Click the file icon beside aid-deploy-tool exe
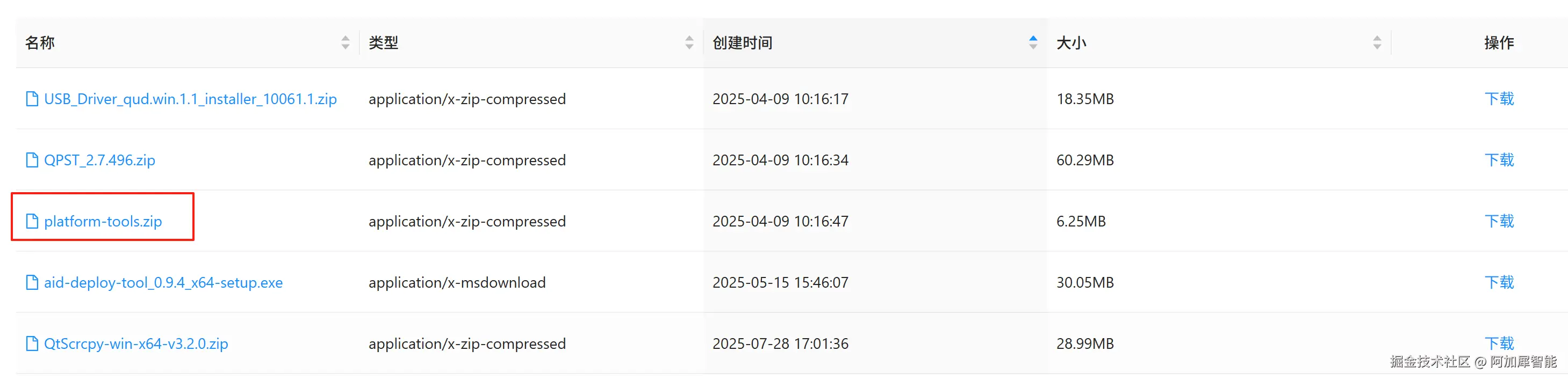 32,282
